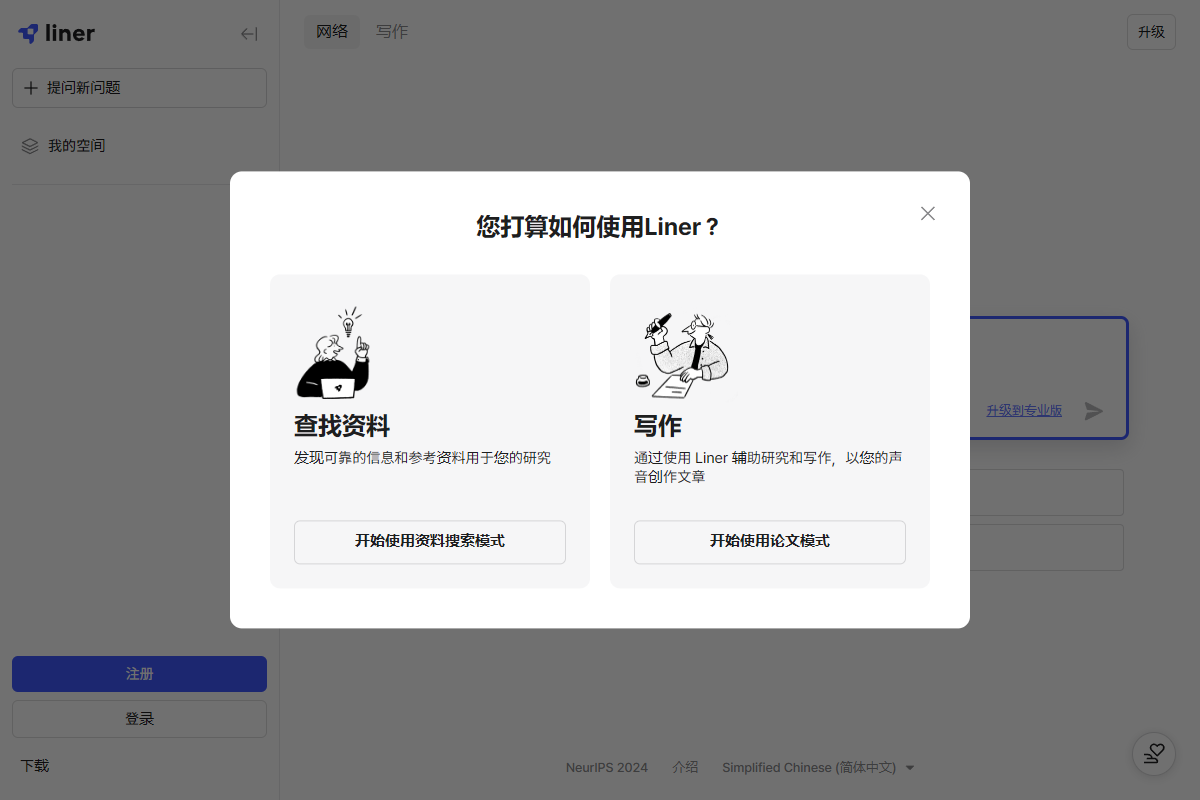Click the 开始使用资料搜索模式 button
This screenshot has width=1200, height=800.
pos(429,542)
